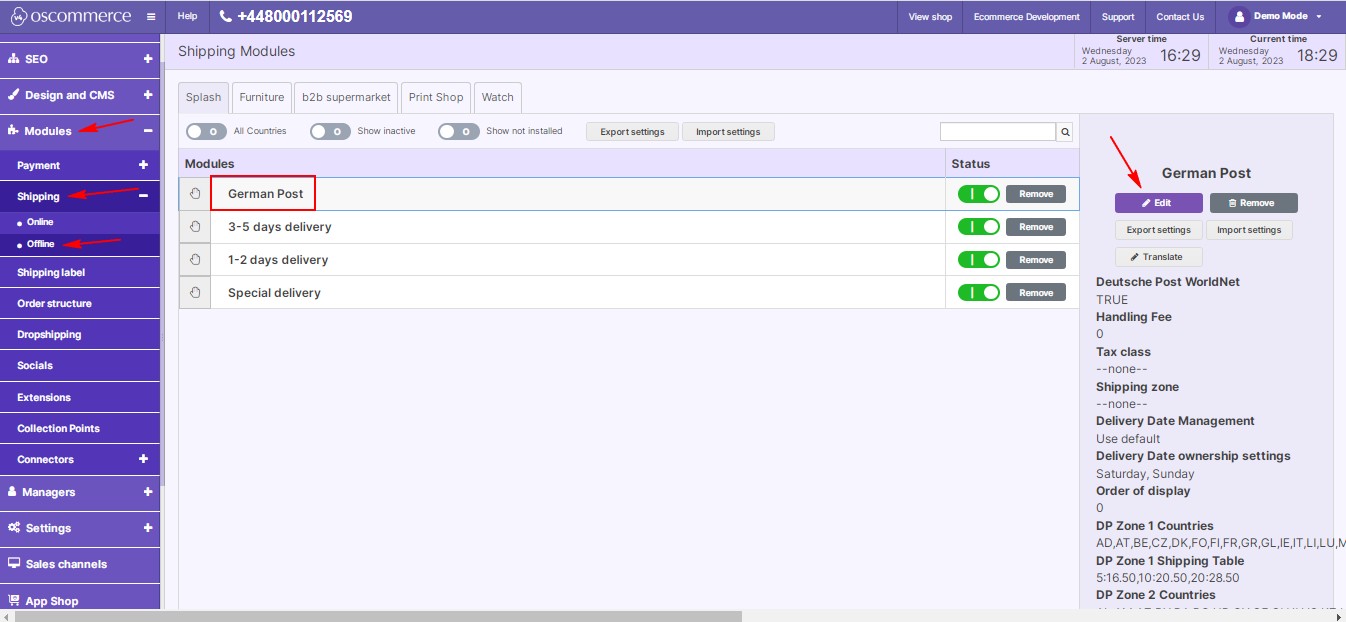Expand the Settings sidebar section
This screenshot has width=1346, height=622.
(147, 528)
